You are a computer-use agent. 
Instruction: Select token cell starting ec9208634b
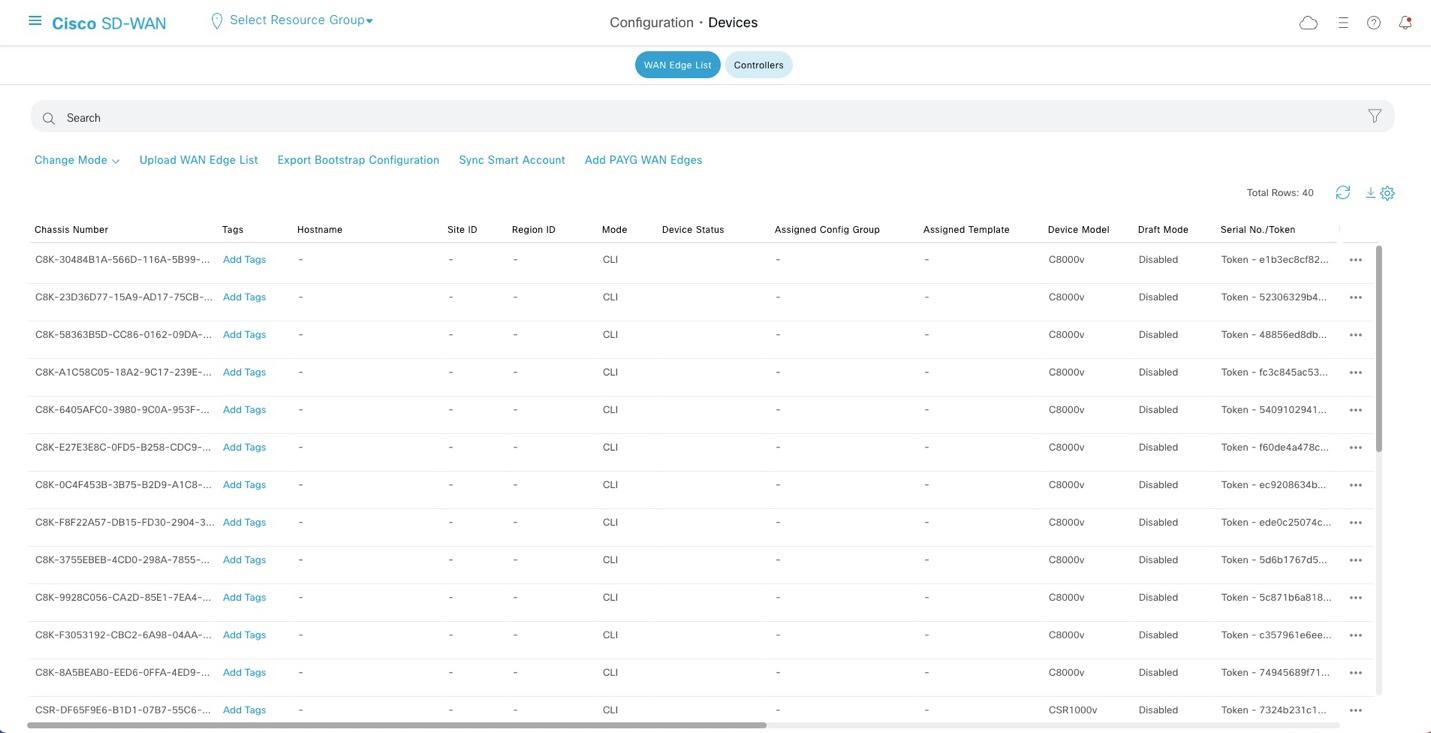pyautogui.click(x=1275, y=485)
